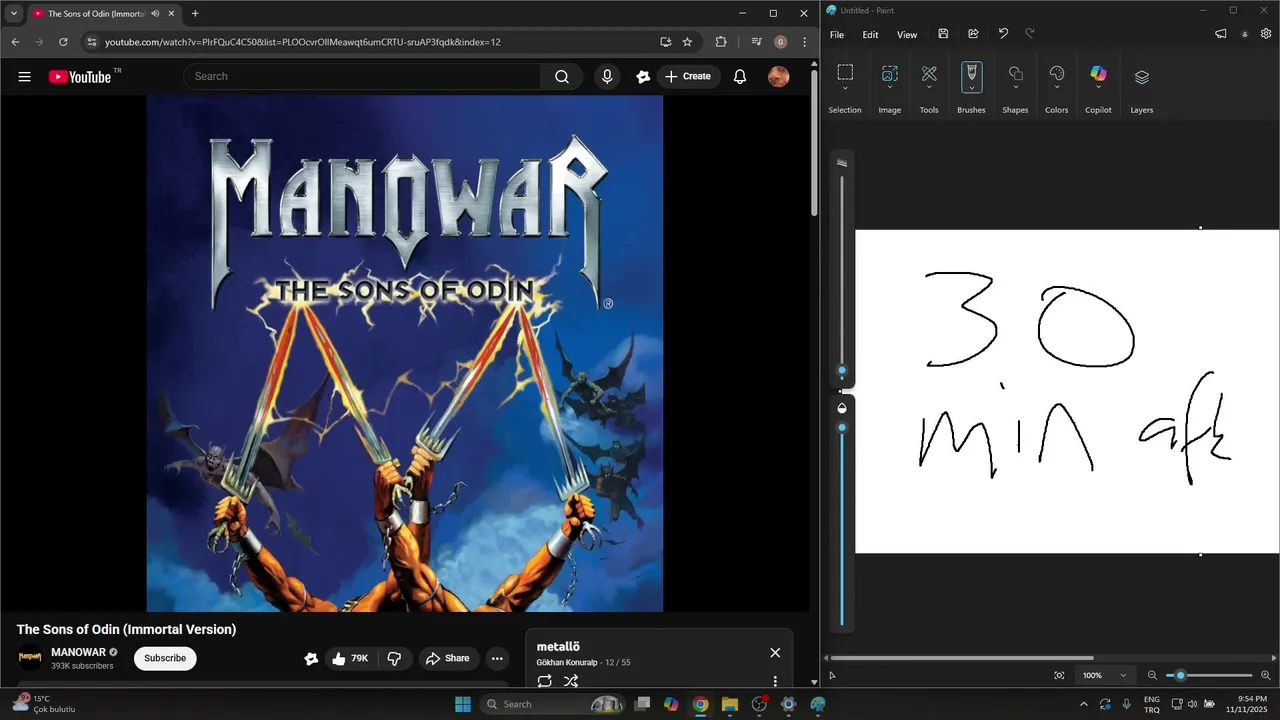Viewport: 1280px width, 720px height.
Task: Undo the last Paint action
Action: tap(1003, 34)
